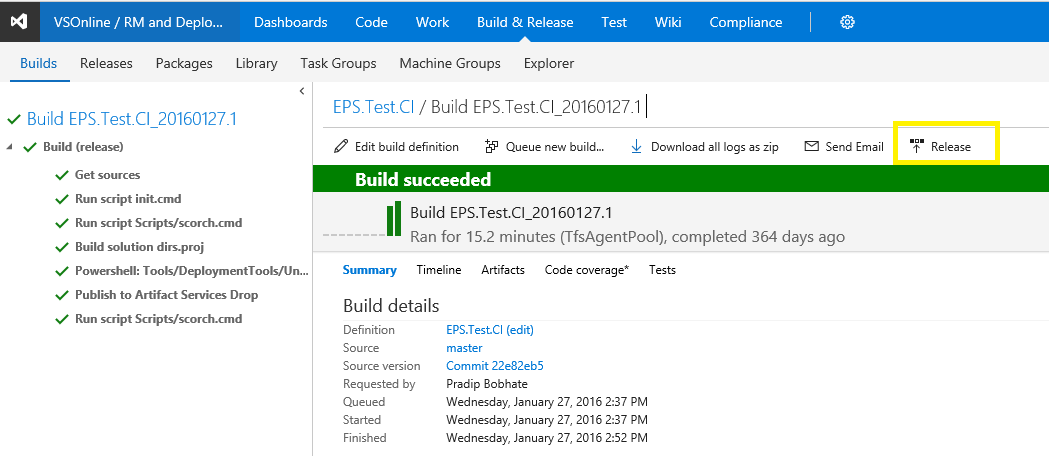Switch to the Timeline tab
The width and height of the screenshot is (1049, 456).
click(439, 270)
